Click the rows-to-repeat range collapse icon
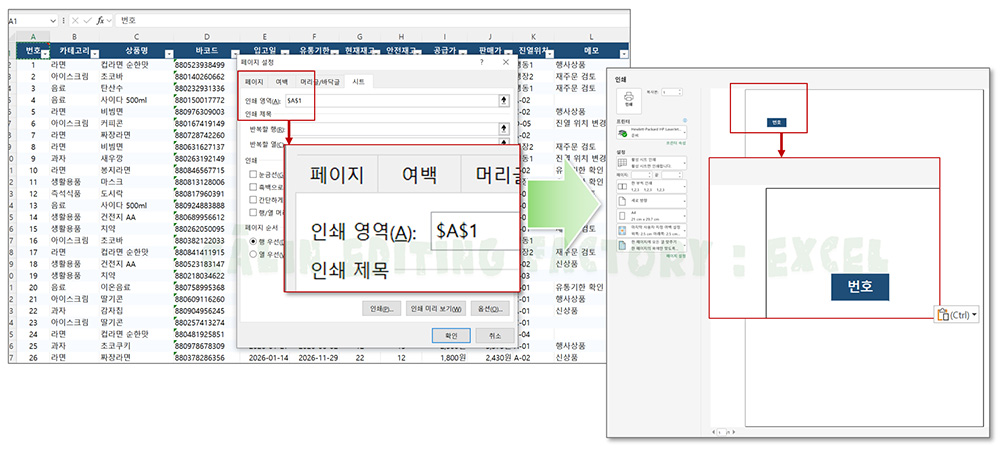Image resolution: width=1000 pixels, height=449 pixels. click(504, 129)
